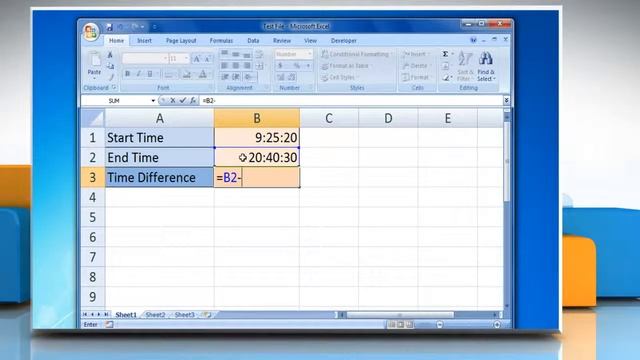Switch to the Data ribbon tab
The height and width of the screenshot is (360, 640).
[x=253, y=40]
